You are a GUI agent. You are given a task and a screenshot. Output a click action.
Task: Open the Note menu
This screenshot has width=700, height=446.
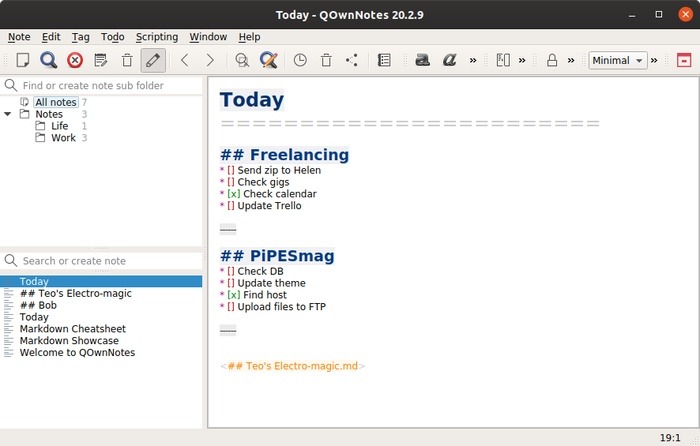19,37
